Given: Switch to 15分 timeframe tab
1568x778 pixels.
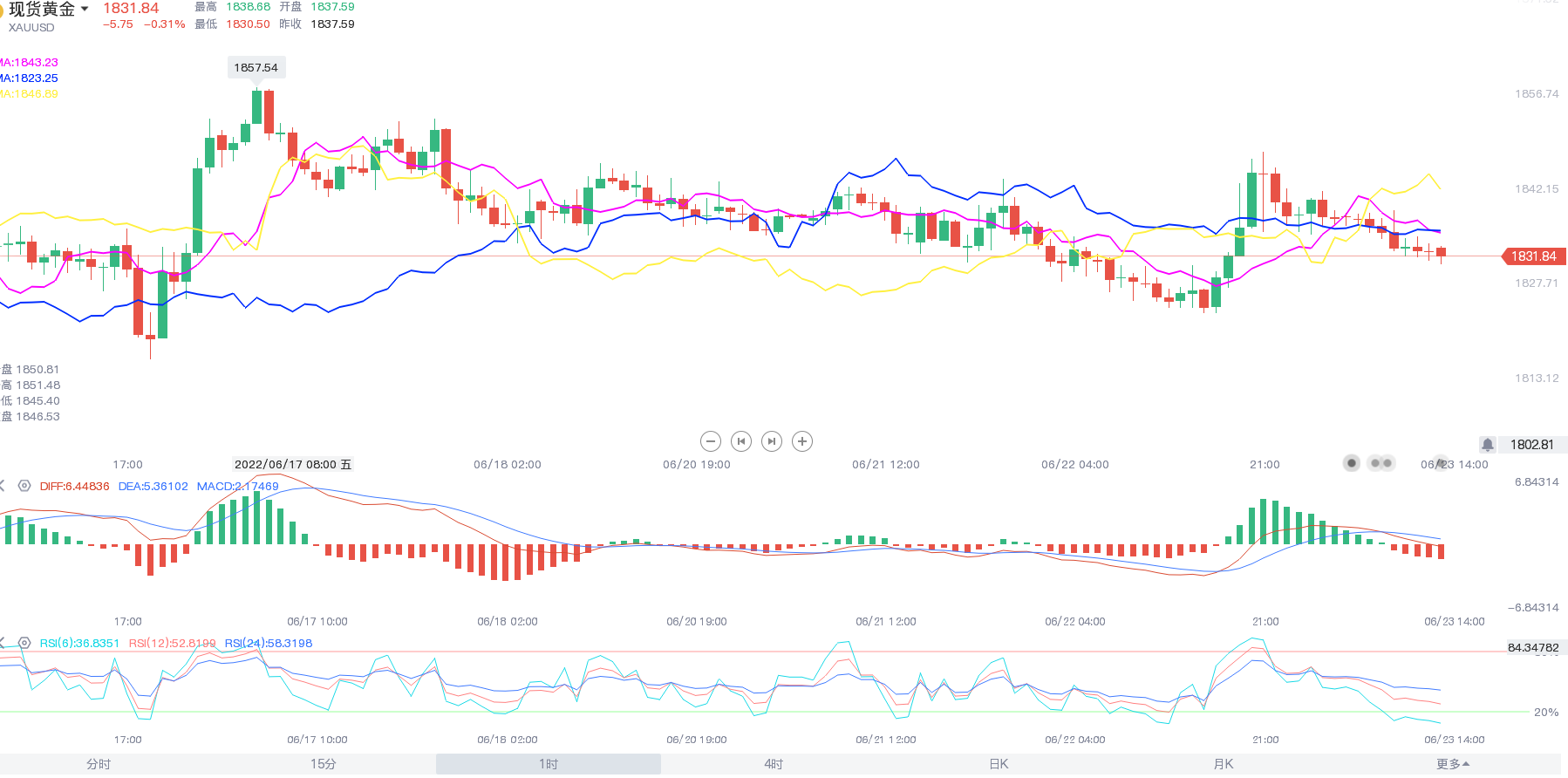Looking at the screenshot, I should (324, 764).
